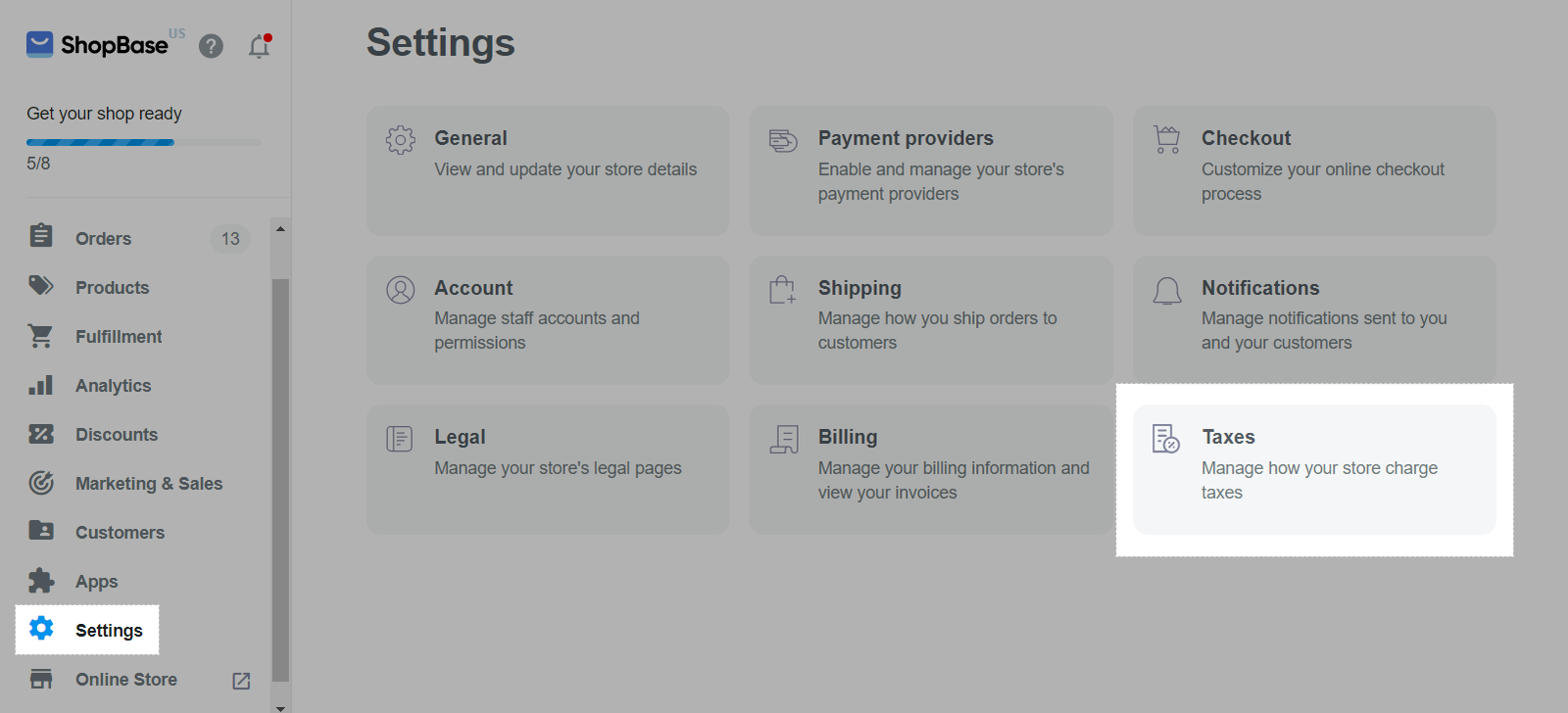Click the ShopBase logo
The image size is (1568, 713).
[97, 45]
